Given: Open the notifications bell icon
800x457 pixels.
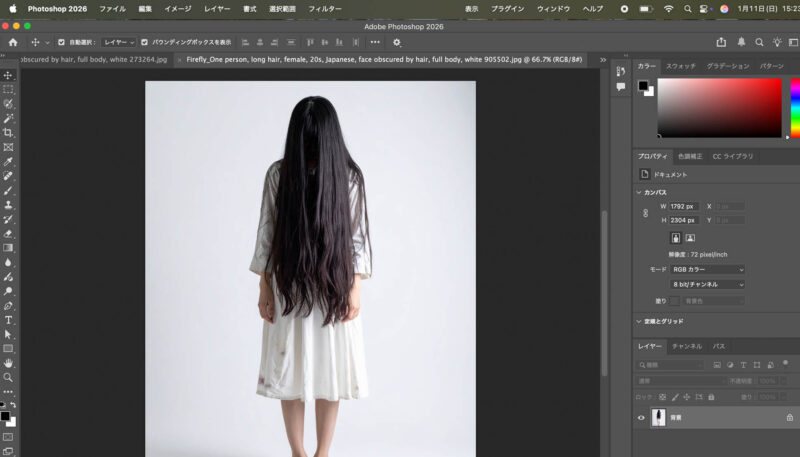Looking at the screenshot, I should [x=741, y=42].
